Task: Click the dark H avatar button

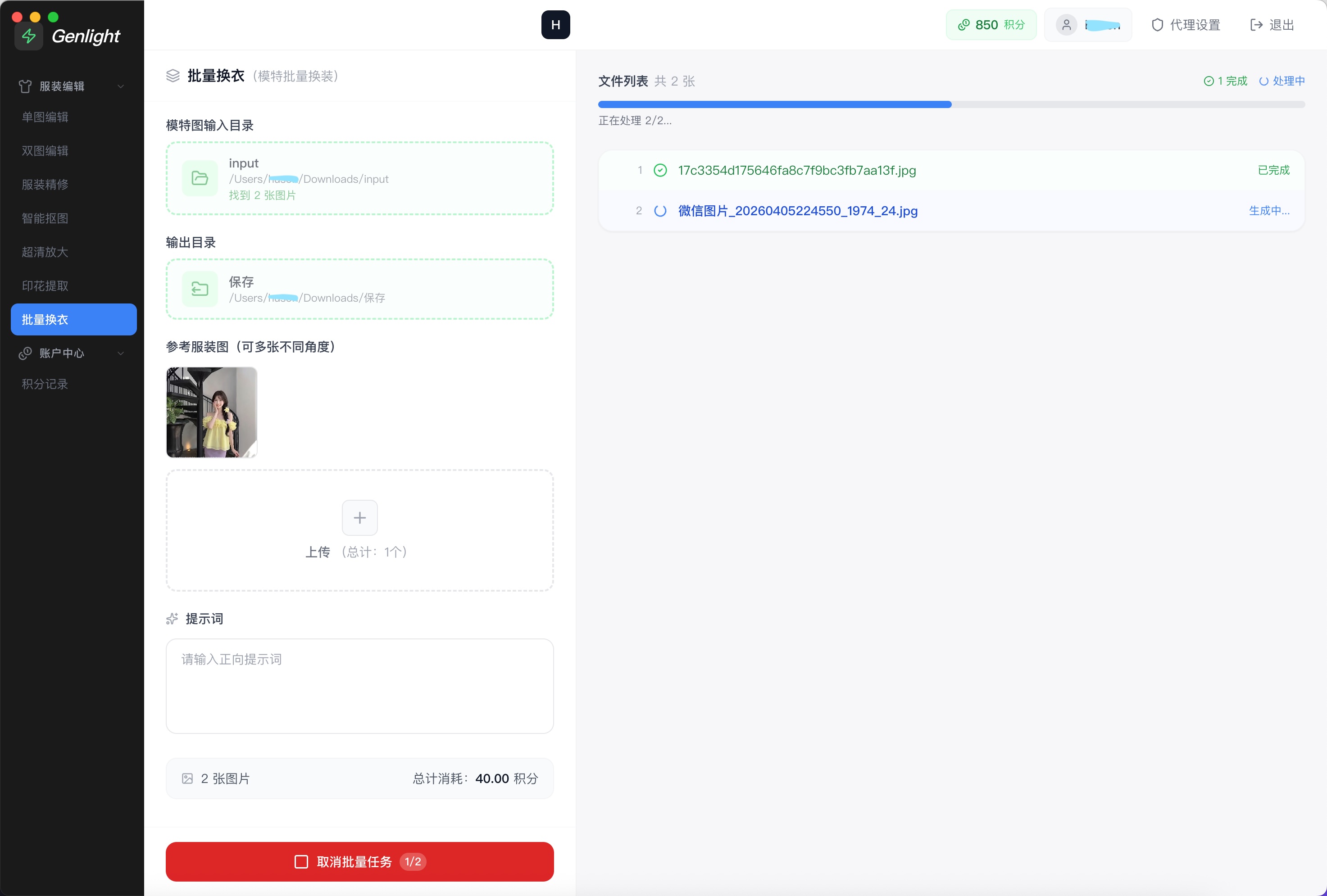Action: [x=555, y=25]
